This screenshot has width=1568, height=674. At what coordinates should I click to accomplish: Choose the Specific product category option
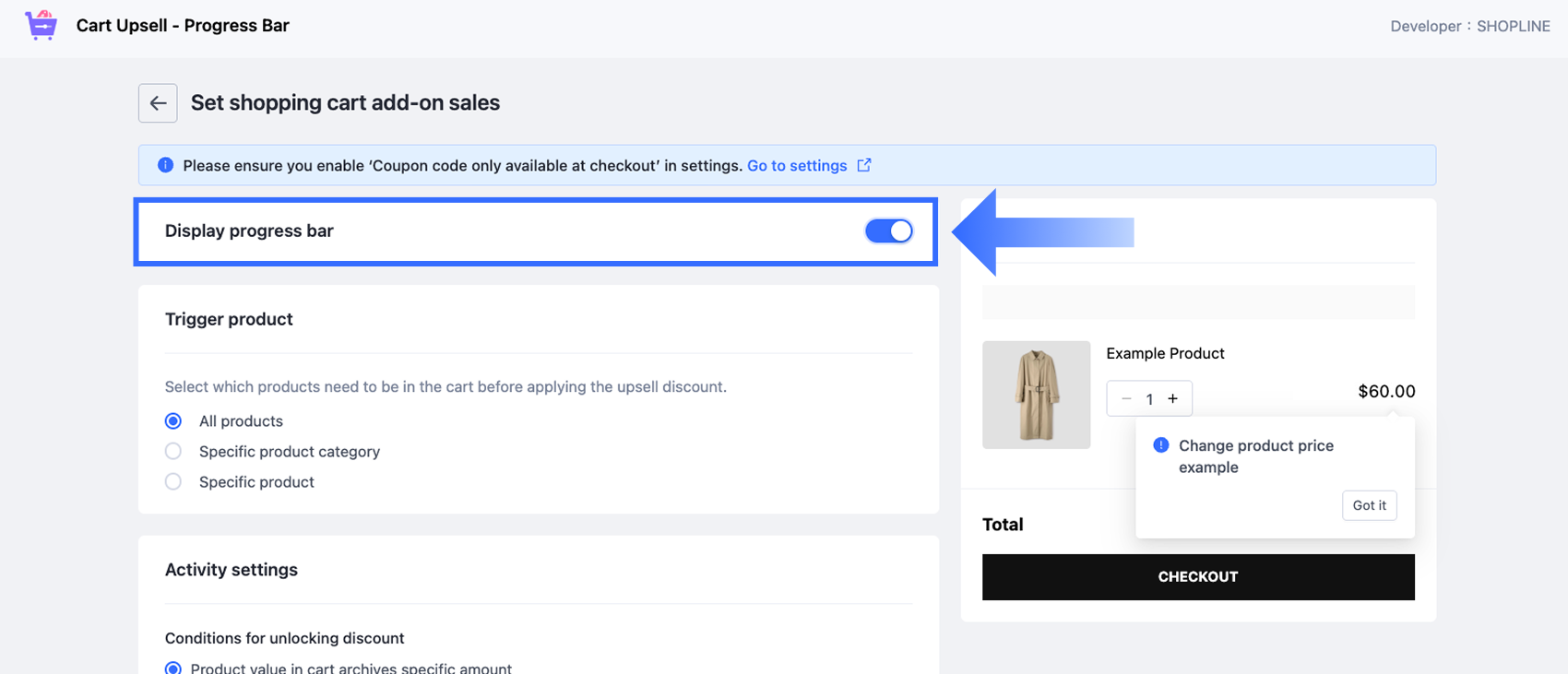[x=173, y=452]
